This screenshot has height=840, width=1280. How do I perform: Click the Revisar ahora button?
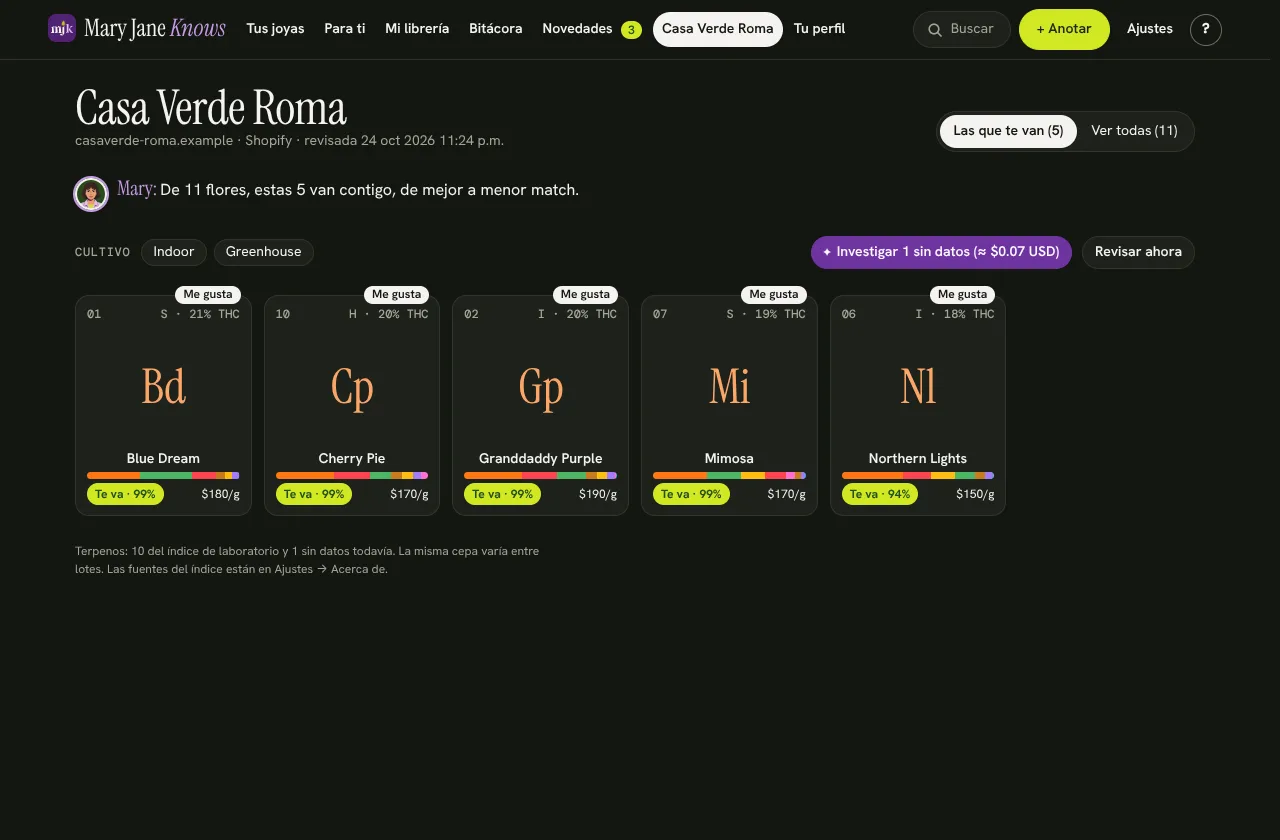coord(1138,252)
